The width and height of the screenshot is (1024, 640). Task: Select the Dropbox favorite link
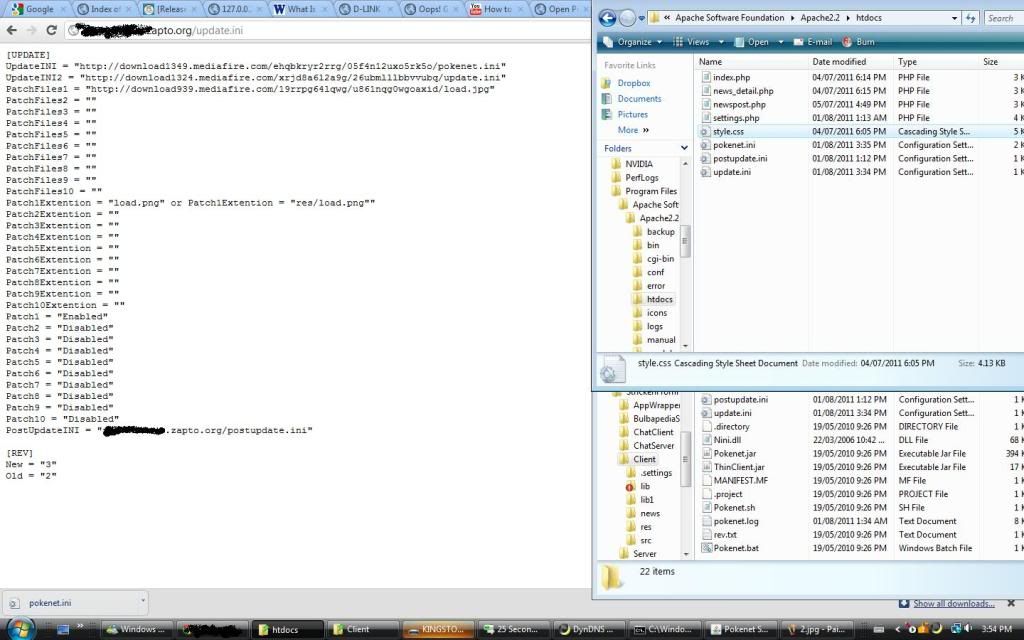tap(633, 83)
